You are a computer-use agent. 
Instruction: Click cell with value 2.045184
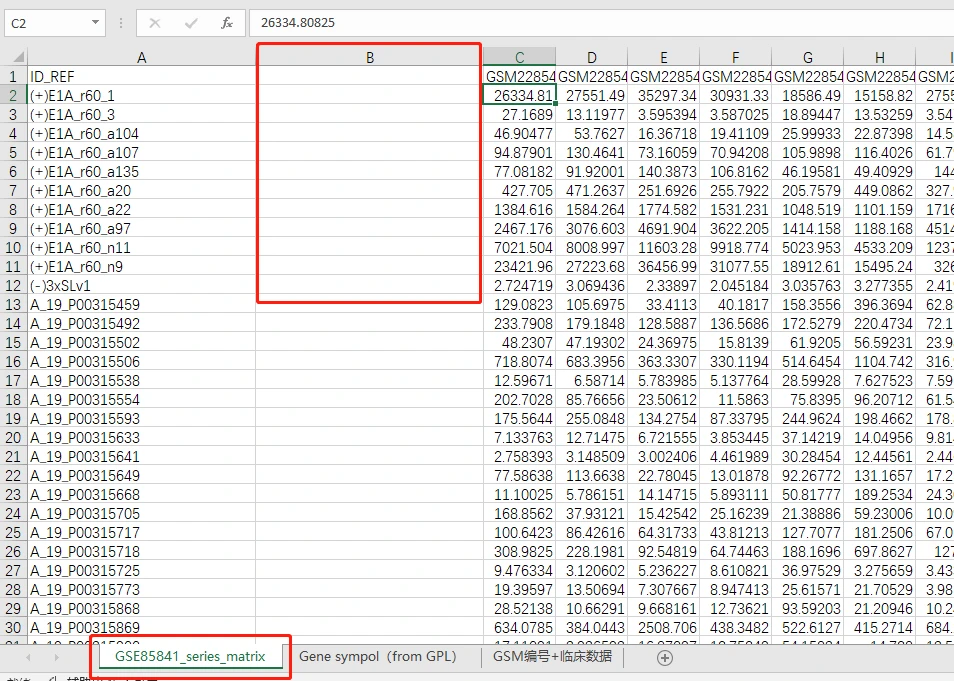(735, 285)
